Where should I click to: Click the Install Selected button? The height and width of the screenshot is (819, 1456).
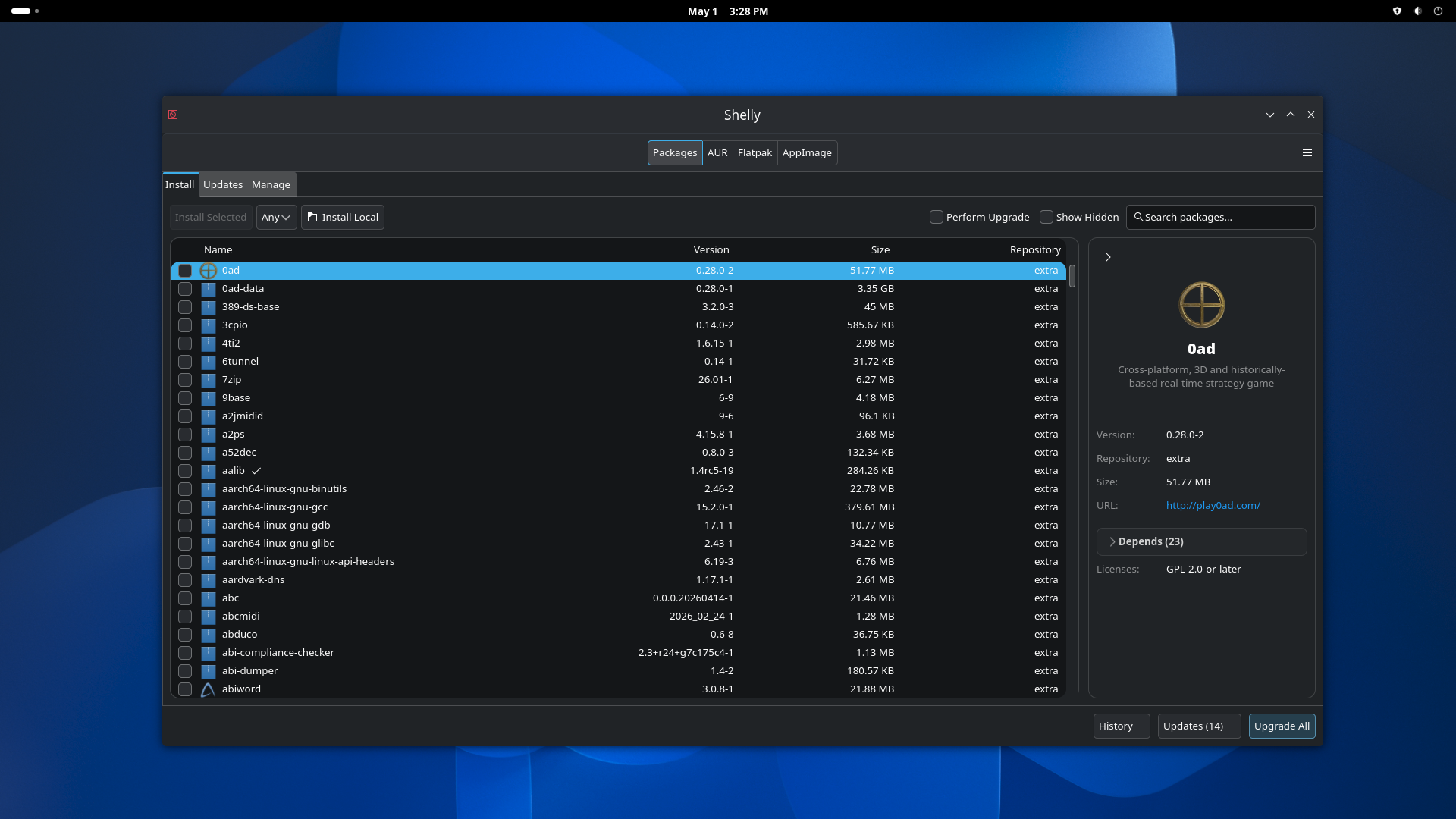211,217
